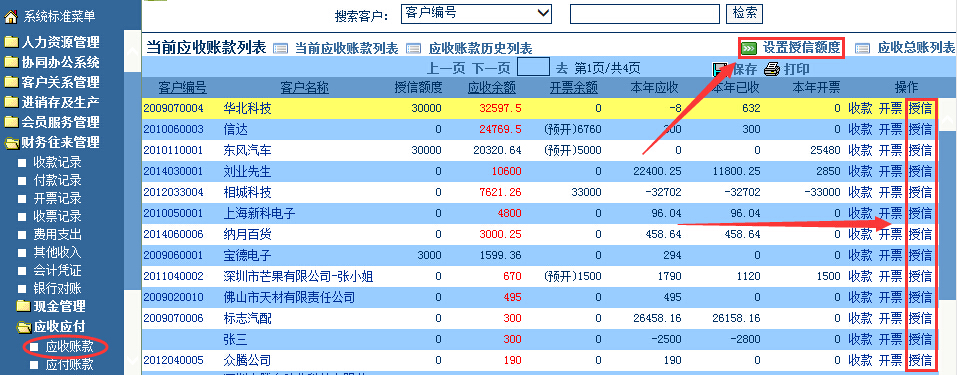Click 开票 for 相城科技
Screen dimensions: 957x375
point(890,192)
